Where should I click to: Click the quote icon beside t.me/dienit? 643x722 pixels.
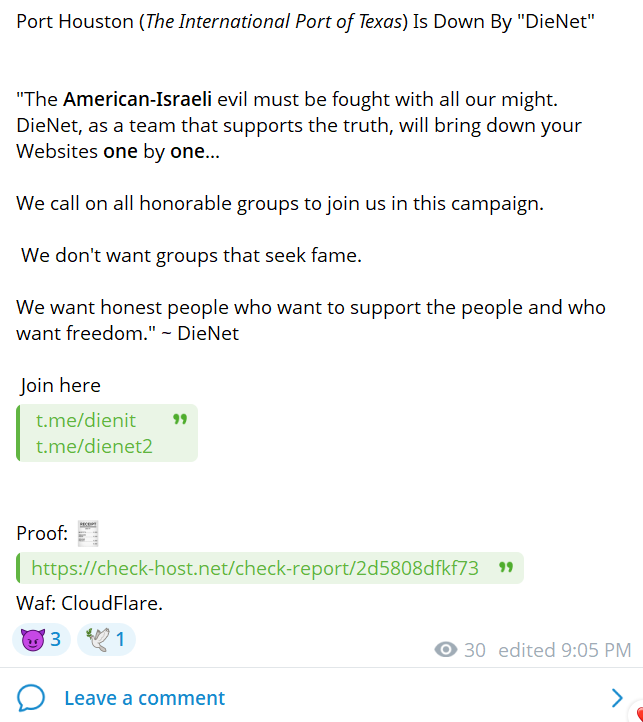[x=180, y=420]
